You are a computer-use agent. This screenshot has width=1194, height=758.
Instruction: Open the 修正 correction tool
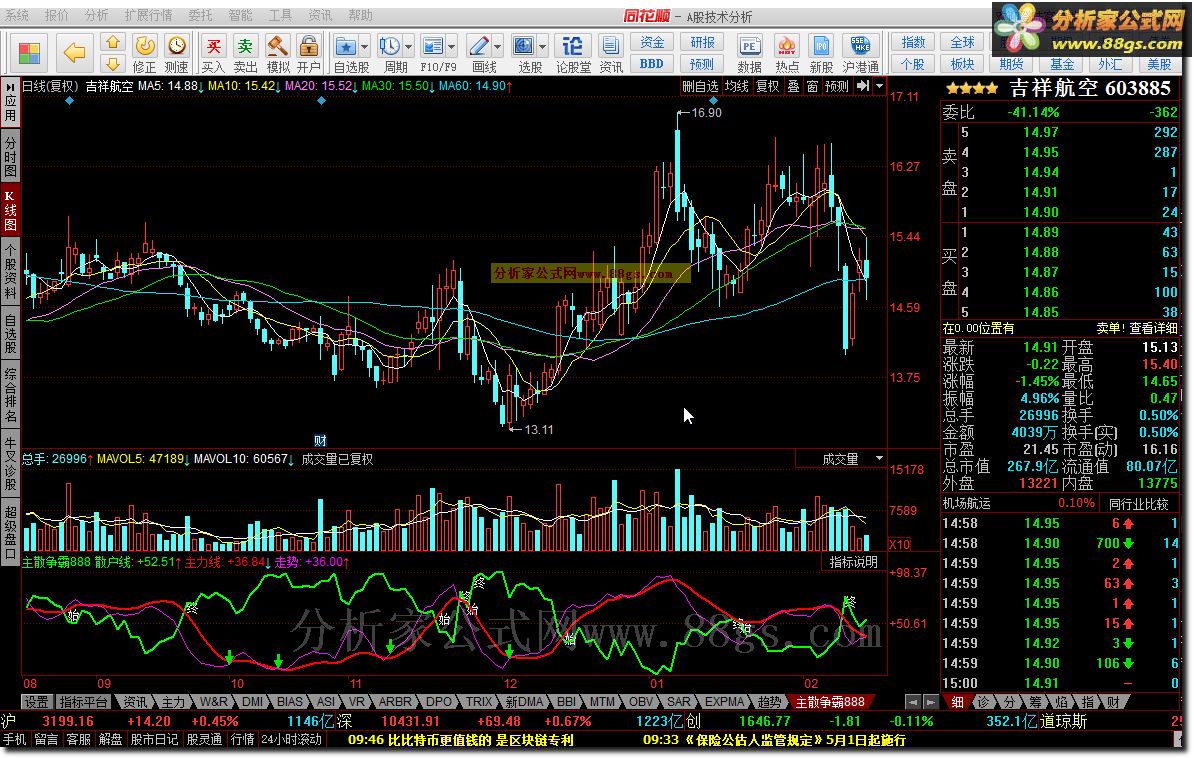(x=145, y=54)
